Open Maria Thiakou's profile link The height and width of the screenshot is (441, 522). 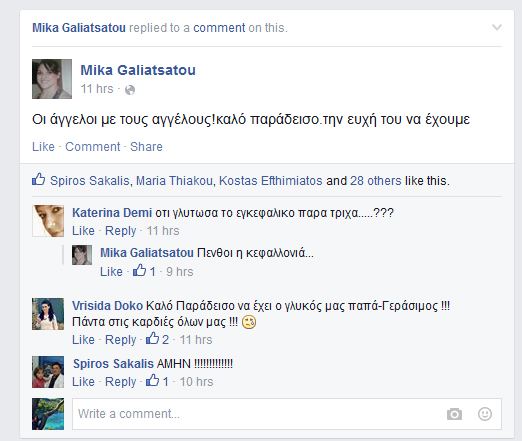(x=174, y=181)
